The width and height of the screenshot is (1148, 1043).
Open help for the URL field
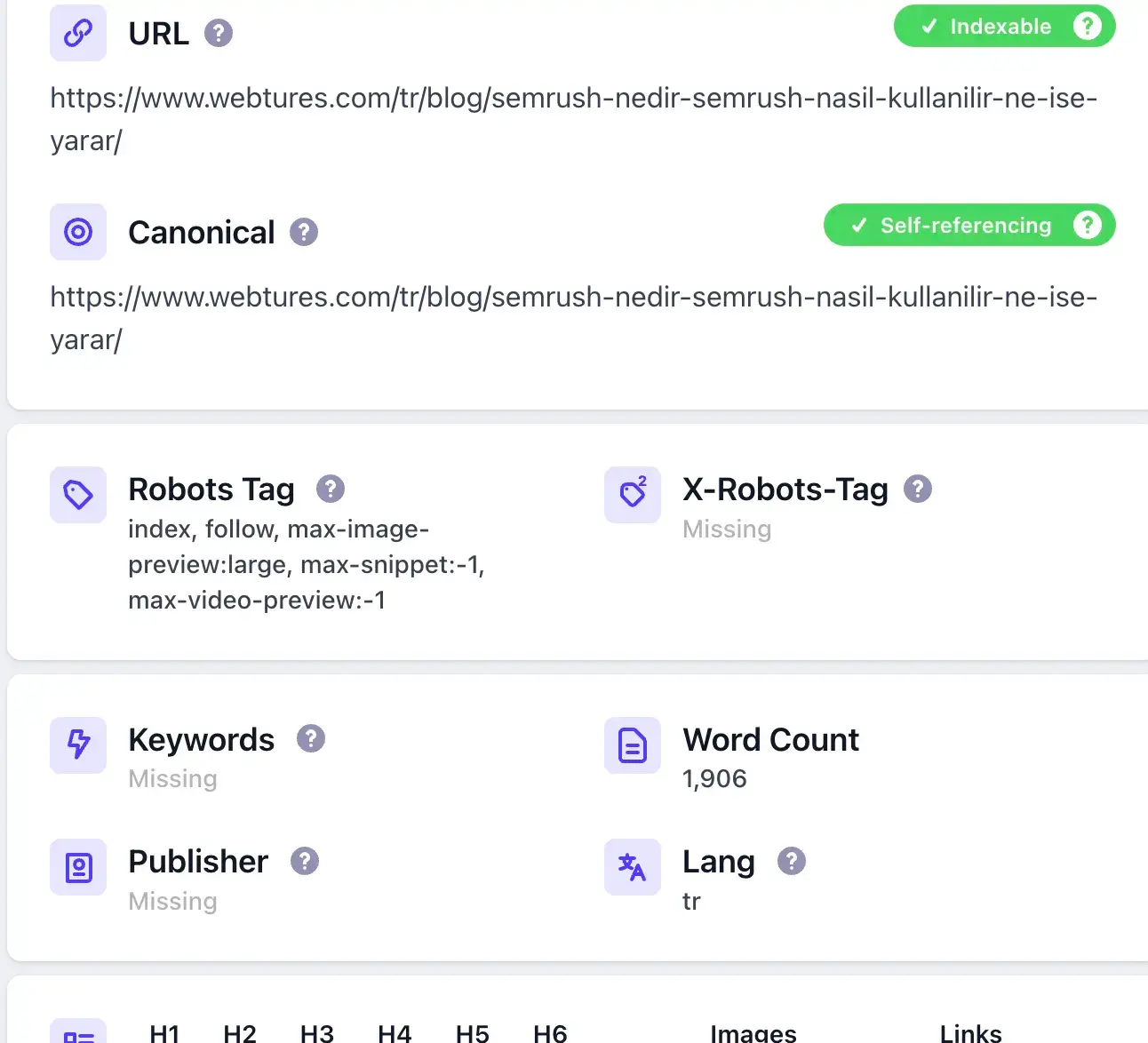click(217, 33)
